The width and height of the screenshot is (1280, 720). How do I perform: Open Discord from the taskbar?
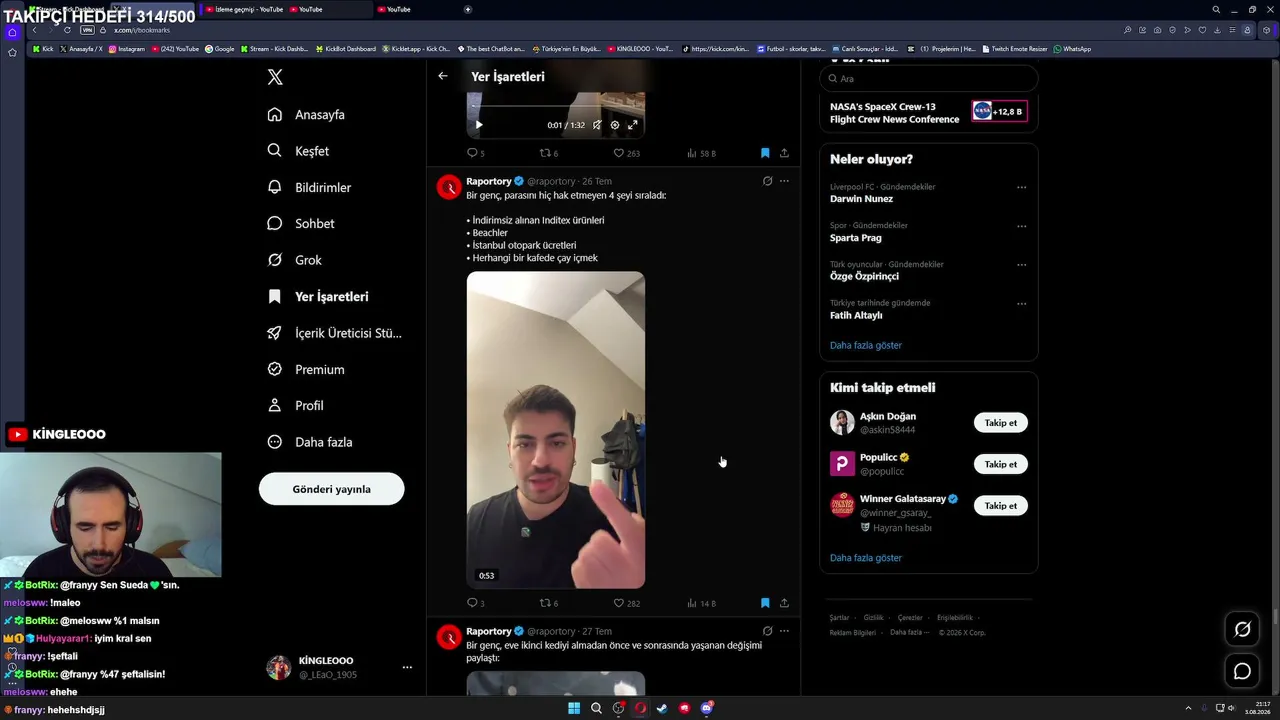click(707, 708)
